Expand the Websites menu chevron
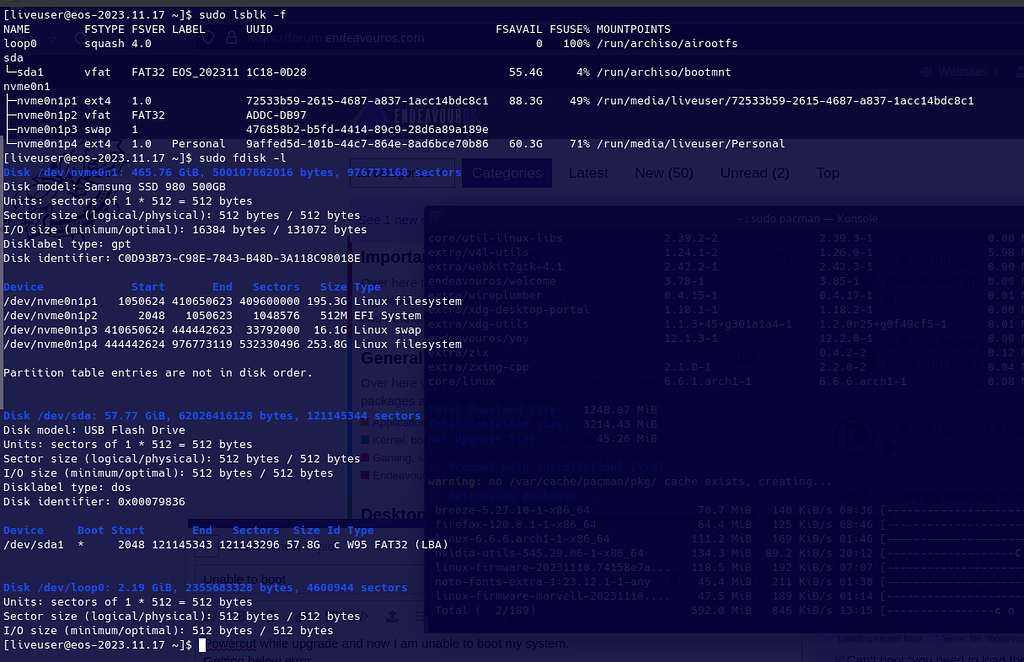This screenshot has height=662, width=1024. point(998,72)
